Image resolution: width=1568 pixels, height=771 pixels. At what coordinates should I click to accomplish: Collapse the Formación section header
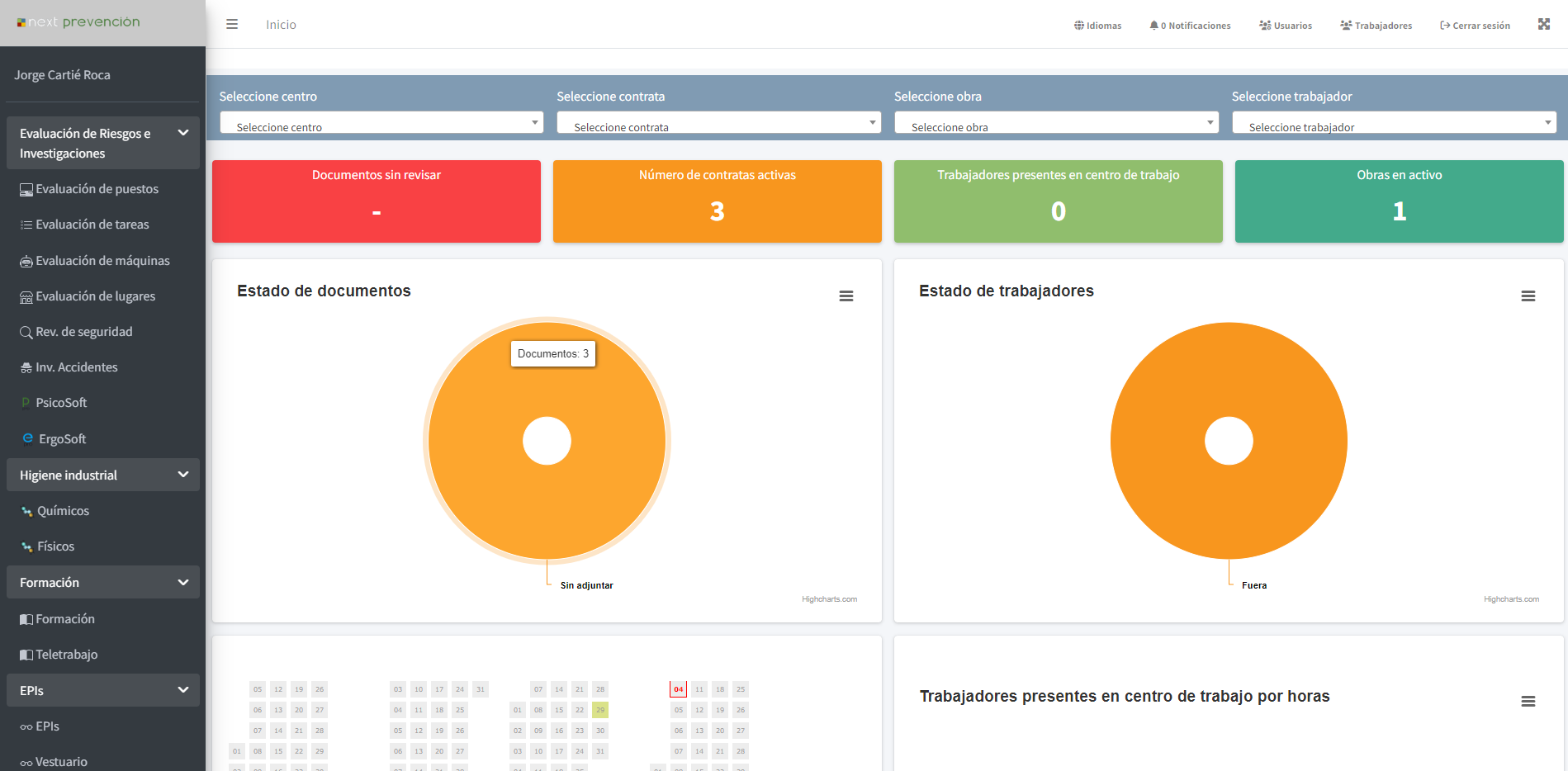(x=103, y=582)
